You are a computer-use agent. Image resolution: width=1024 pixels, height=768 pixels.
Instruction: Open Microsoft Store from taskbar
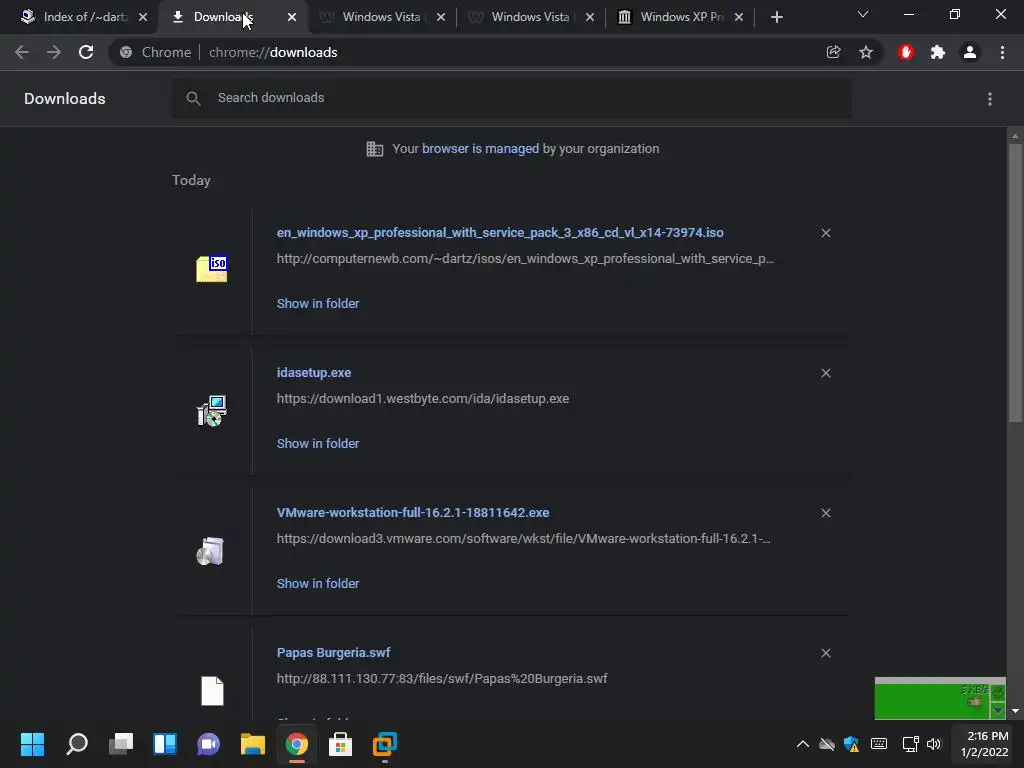(340, 744)
